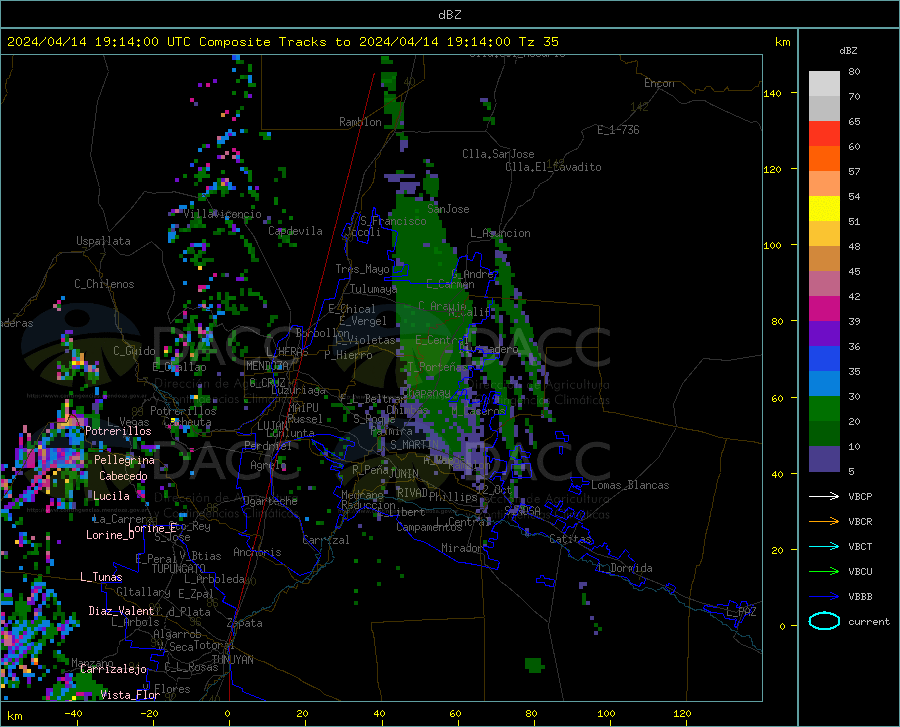
Task: Click the 'Uspallata' map label
Action: [103, 241]
